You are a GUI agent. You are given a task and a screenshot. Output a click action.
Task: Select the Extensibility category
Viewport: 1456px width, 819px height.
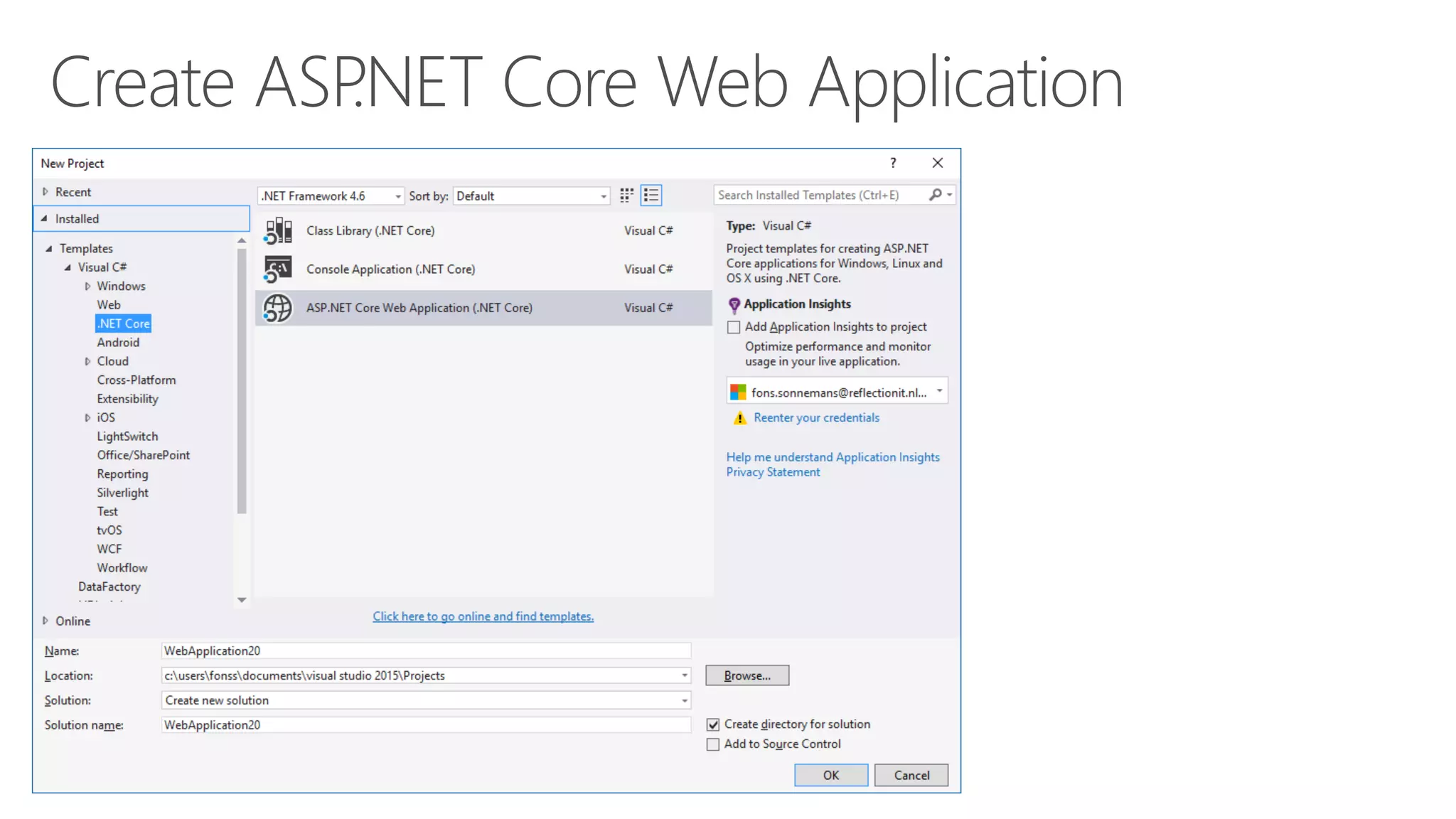[128, 400]
